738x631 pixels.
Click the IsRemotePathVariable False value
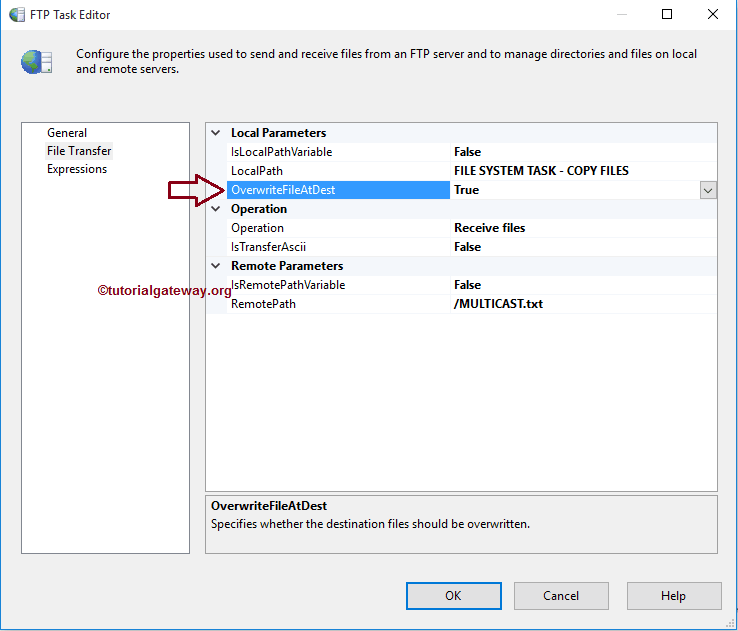467,285
